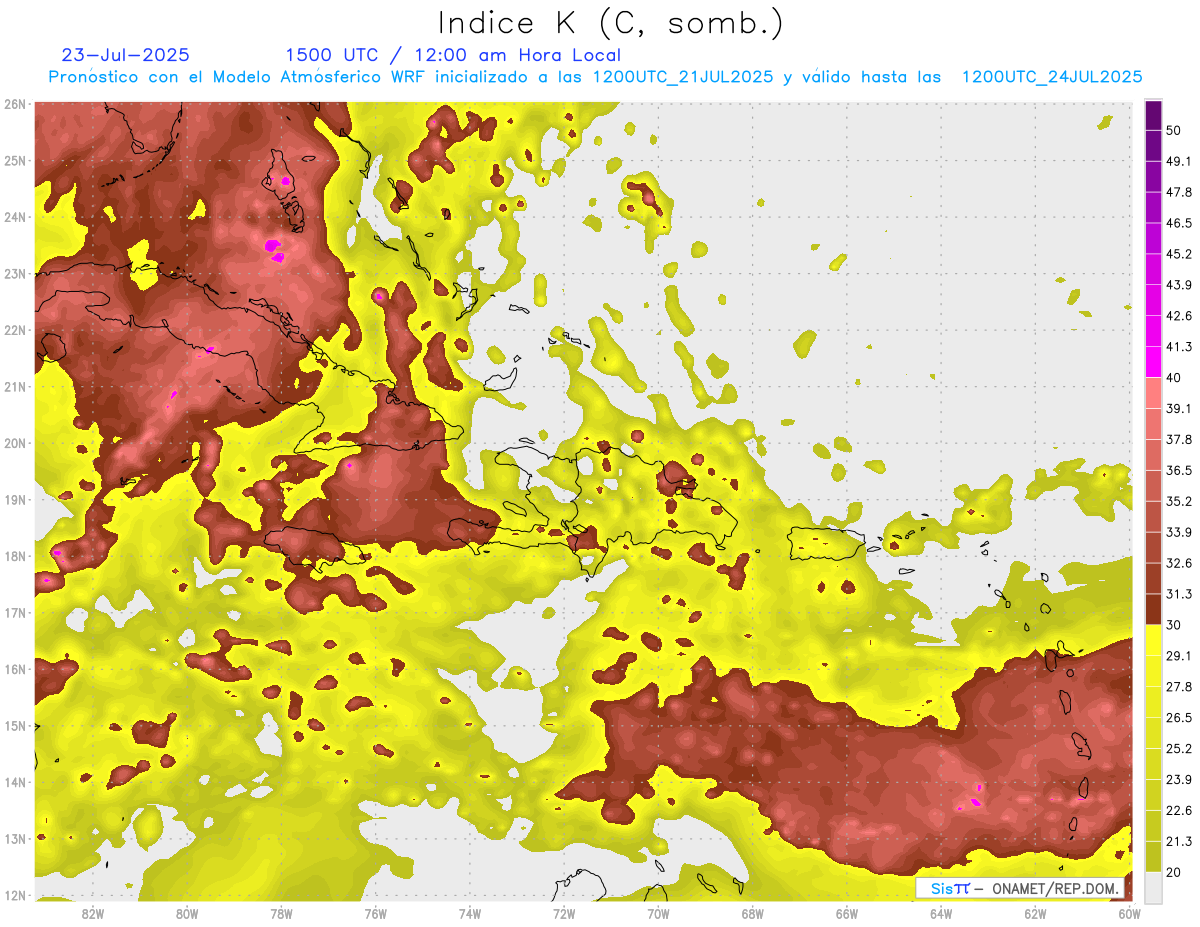The width and height of the screenshot is (1200, 927).
Task: Click the latitude label "16N"
Action: 14,669
